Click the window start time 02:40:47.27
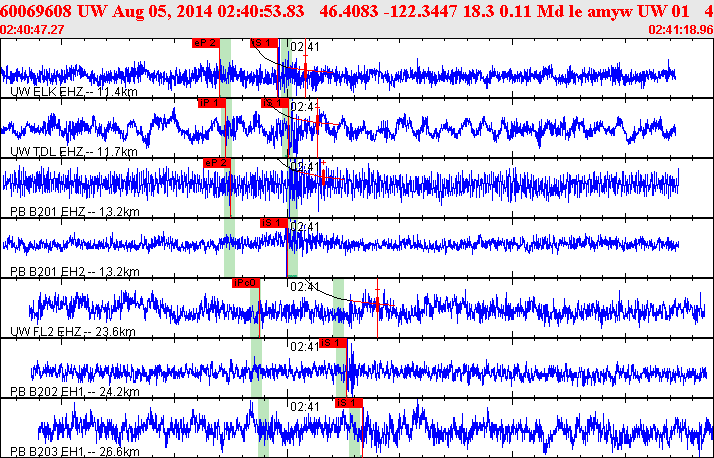The image size is (714, 458). 32,30
